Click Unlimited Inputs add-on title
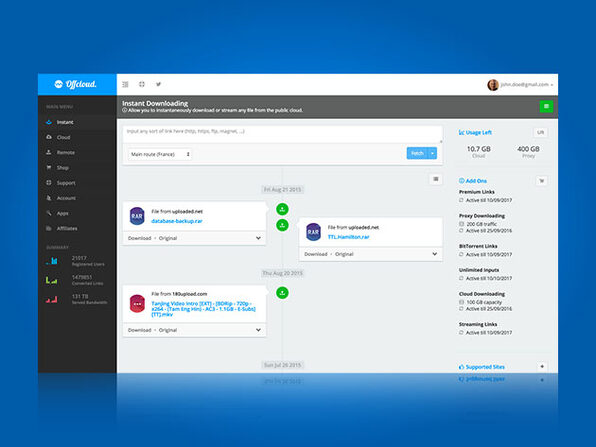 [x=479, y=270]
